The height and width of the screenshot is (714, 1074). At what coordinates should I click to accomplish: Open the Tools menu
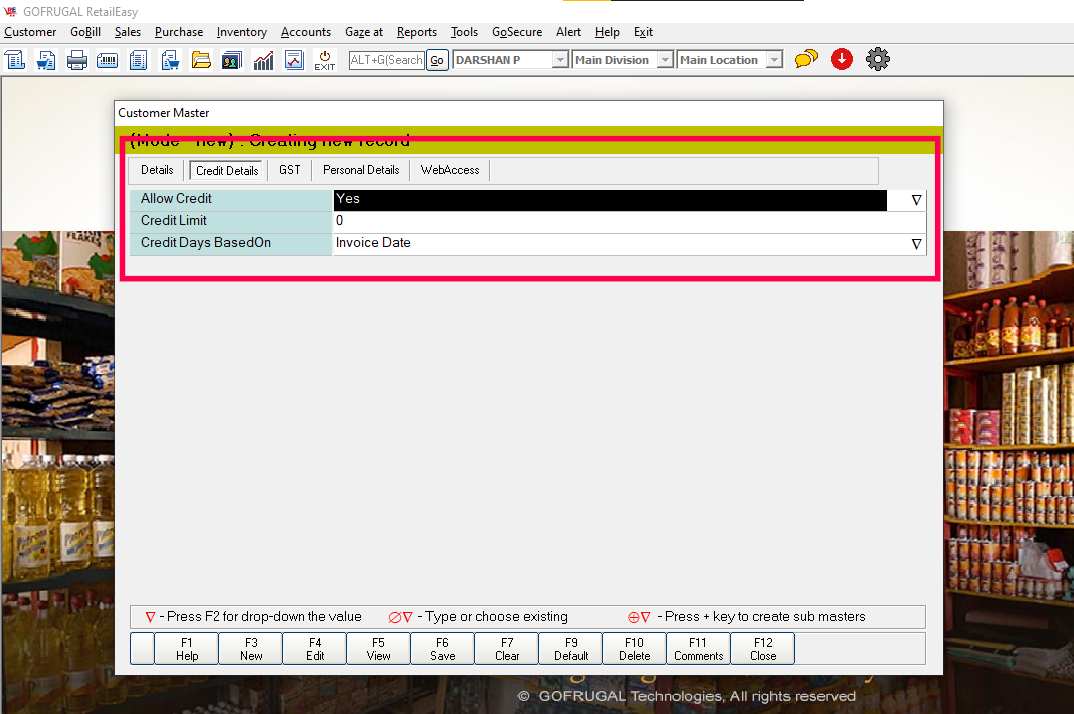[x=464, y=32]
